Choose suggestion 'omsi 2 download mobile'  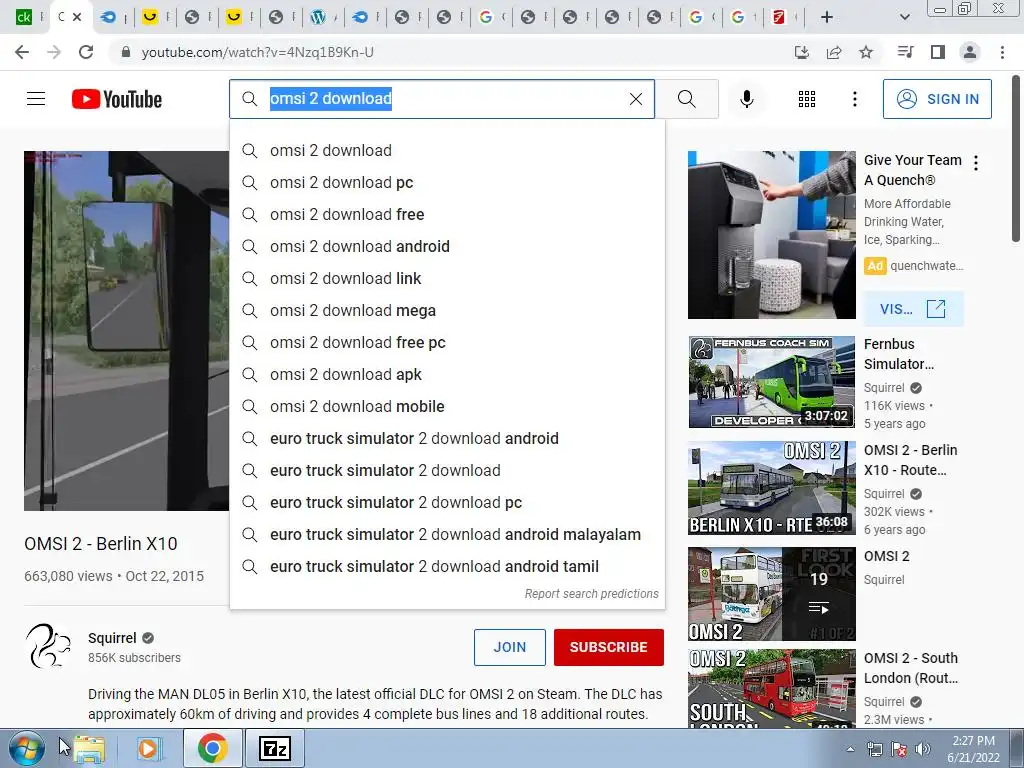tap(447, 406)
